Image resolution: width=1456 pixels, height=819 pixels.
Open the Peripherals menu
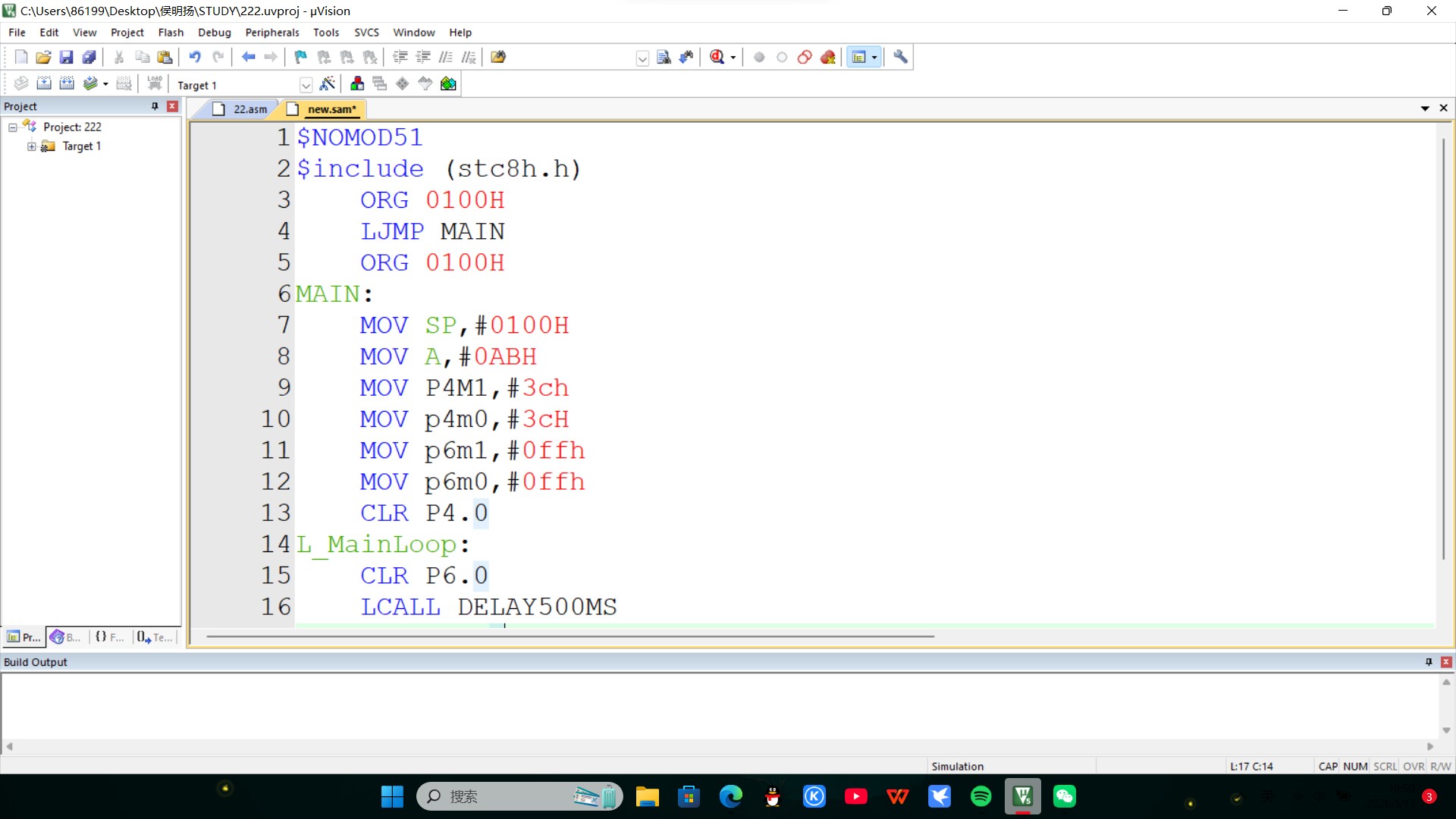(271, 33)
